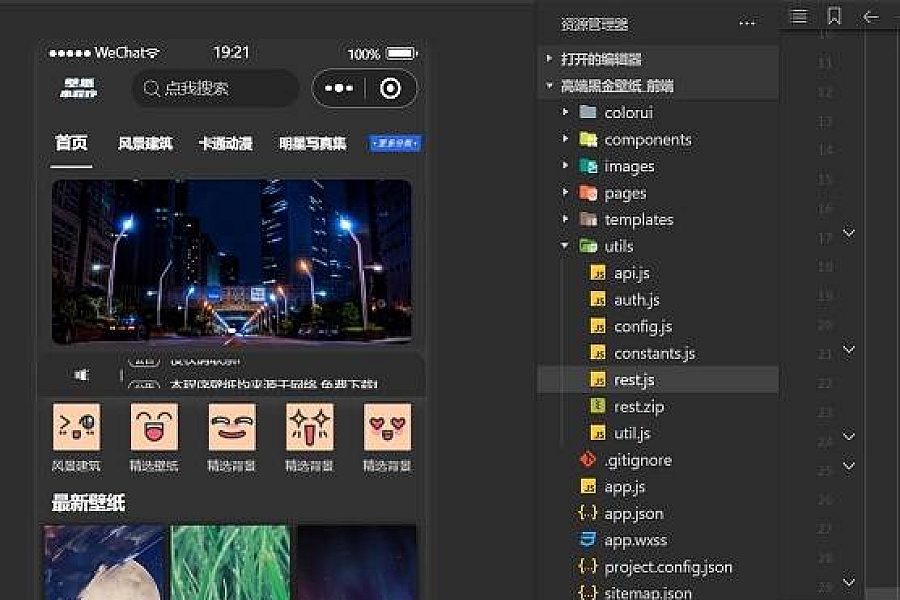Click the pages folder icon
The image size is (900, 600).
(588, 193)
